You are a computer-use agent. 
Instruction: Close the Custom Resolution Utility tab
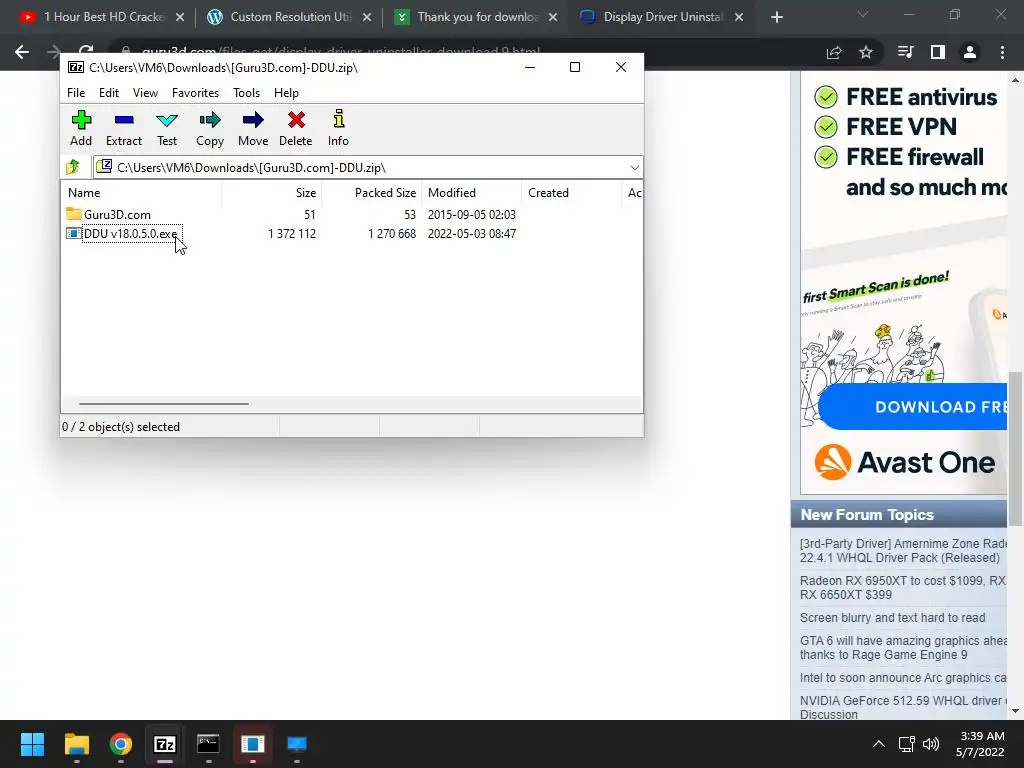(x=367, y=17)
